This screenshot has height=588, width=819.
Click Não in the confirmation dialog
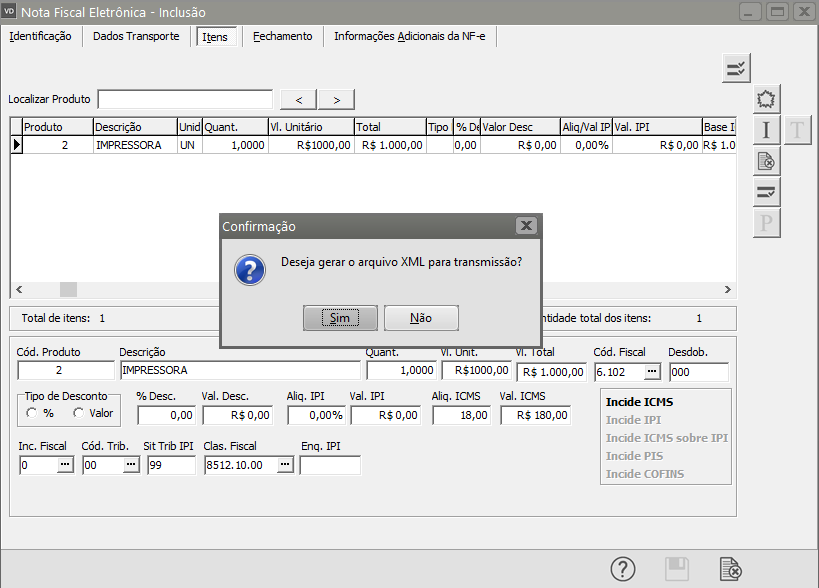click(x=421, y=318)
